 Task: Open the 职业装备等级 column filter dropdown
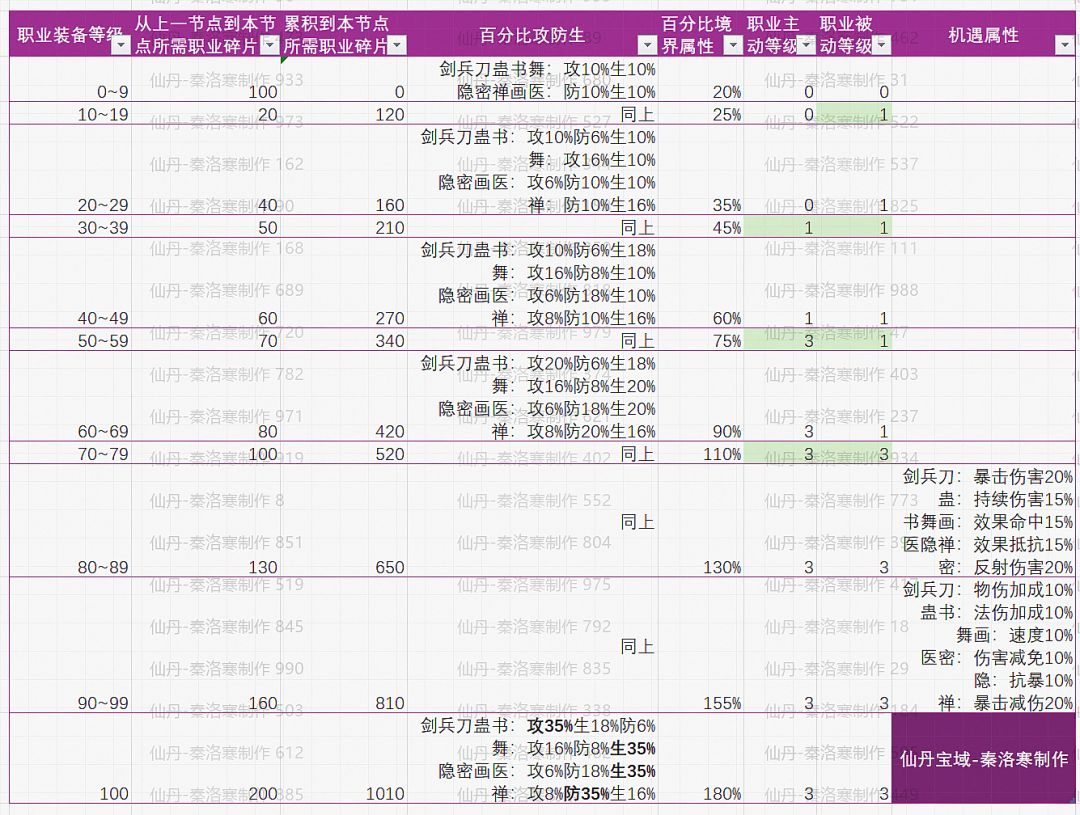121,45
